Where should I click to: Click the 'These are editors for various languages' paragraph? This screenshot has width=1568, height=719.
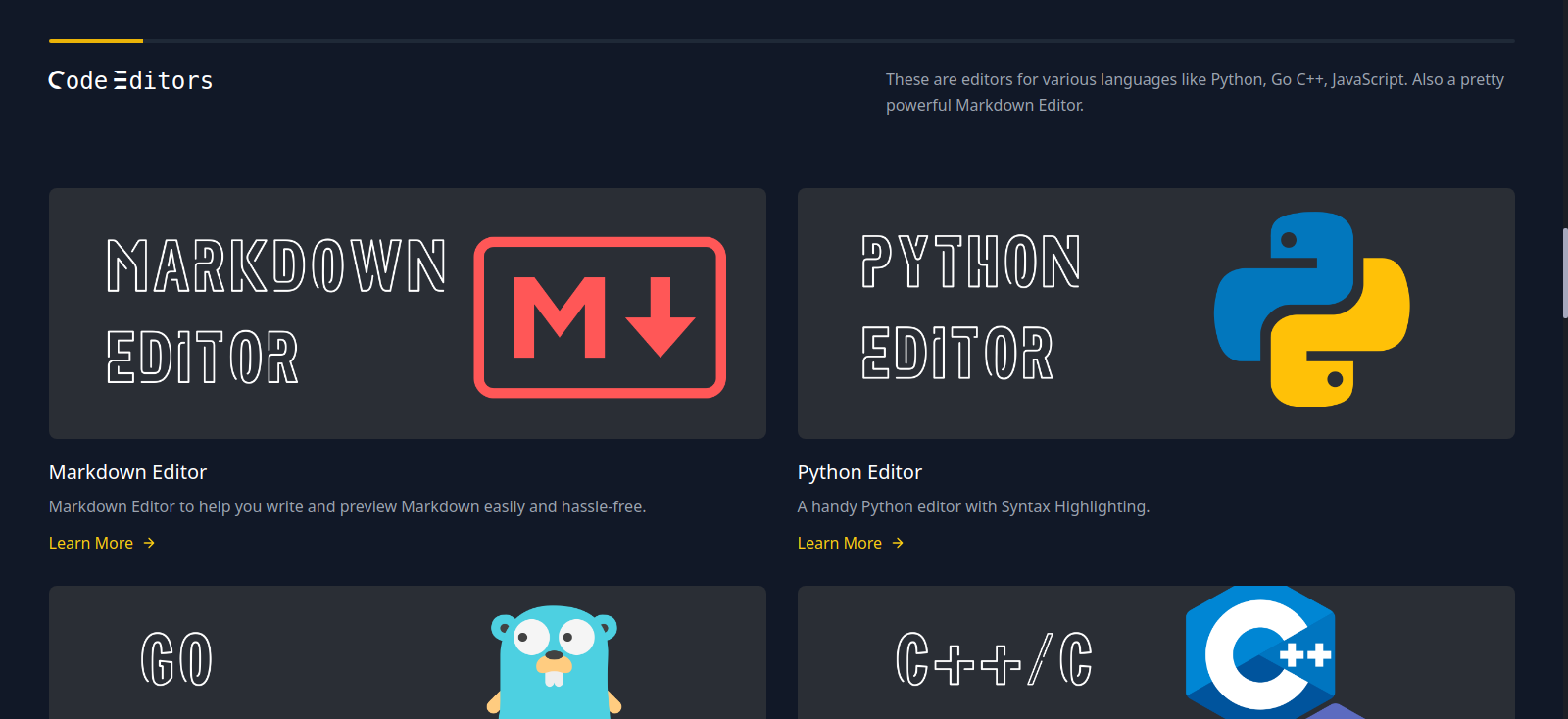(x=1195, y=92)
